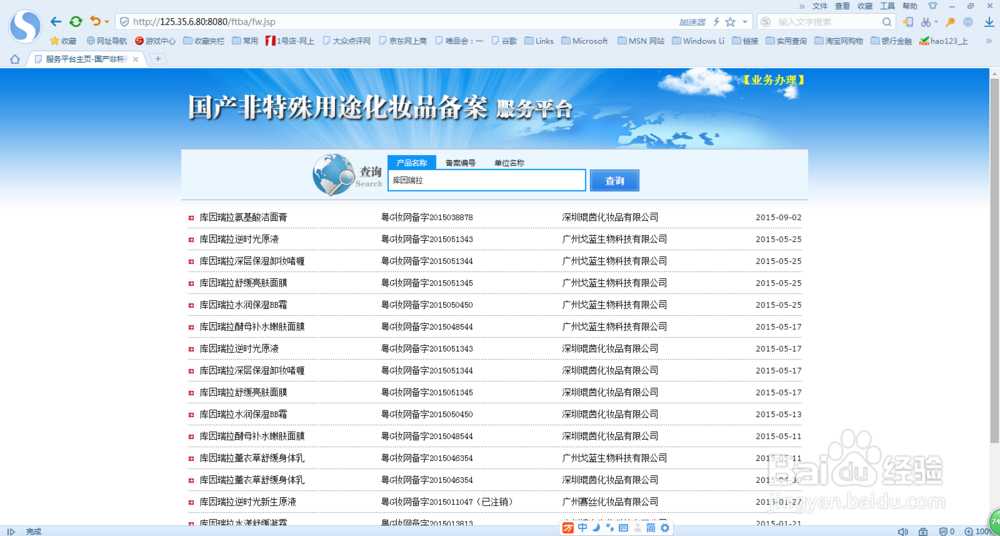Open the 文件 menu
Image resolution: width=1000 pixels, height=536 pixels.
click(820, 6)
